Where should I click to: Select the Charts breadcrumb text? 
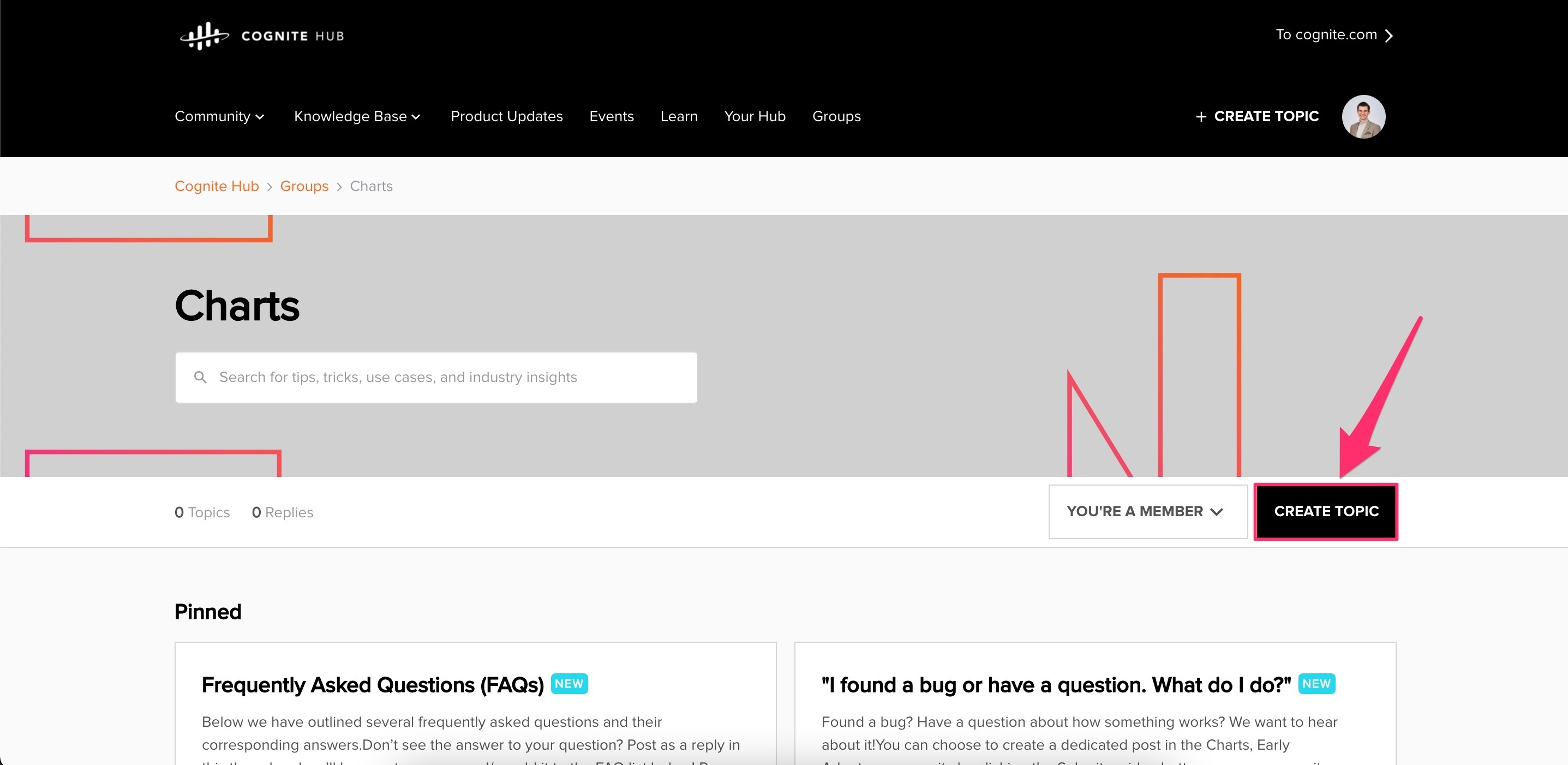pyautogui.click(x=370, y=186)
